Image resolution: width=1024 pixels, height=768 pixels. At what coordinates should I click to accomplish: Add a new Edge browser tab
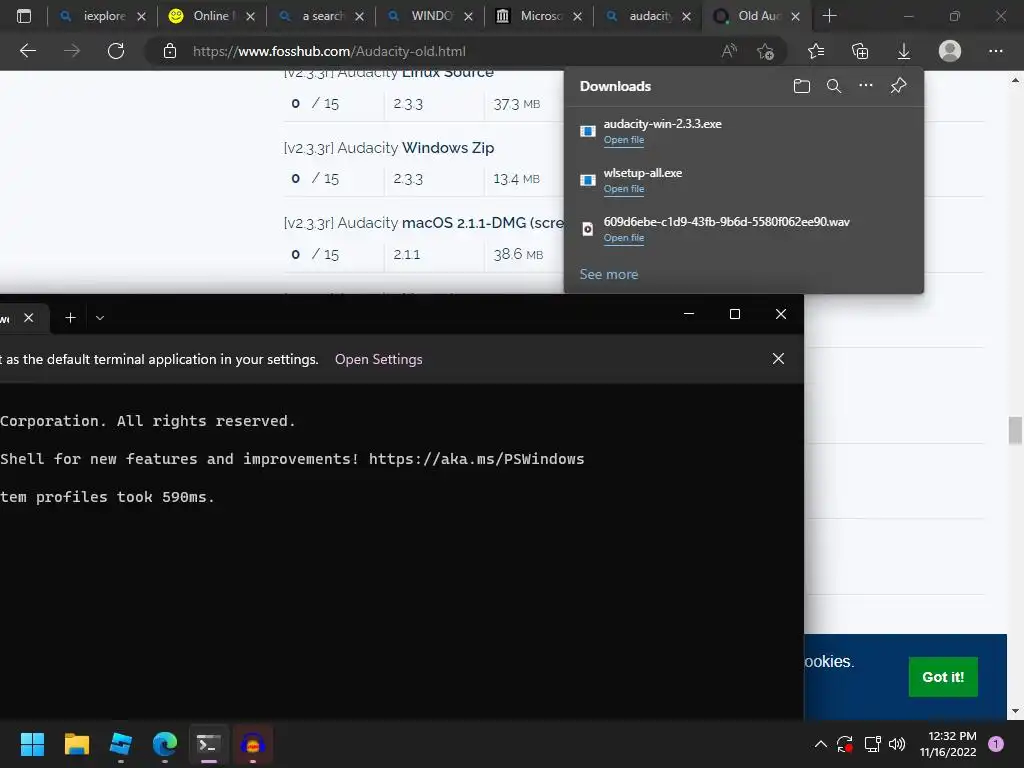click(x=829, y=16)
